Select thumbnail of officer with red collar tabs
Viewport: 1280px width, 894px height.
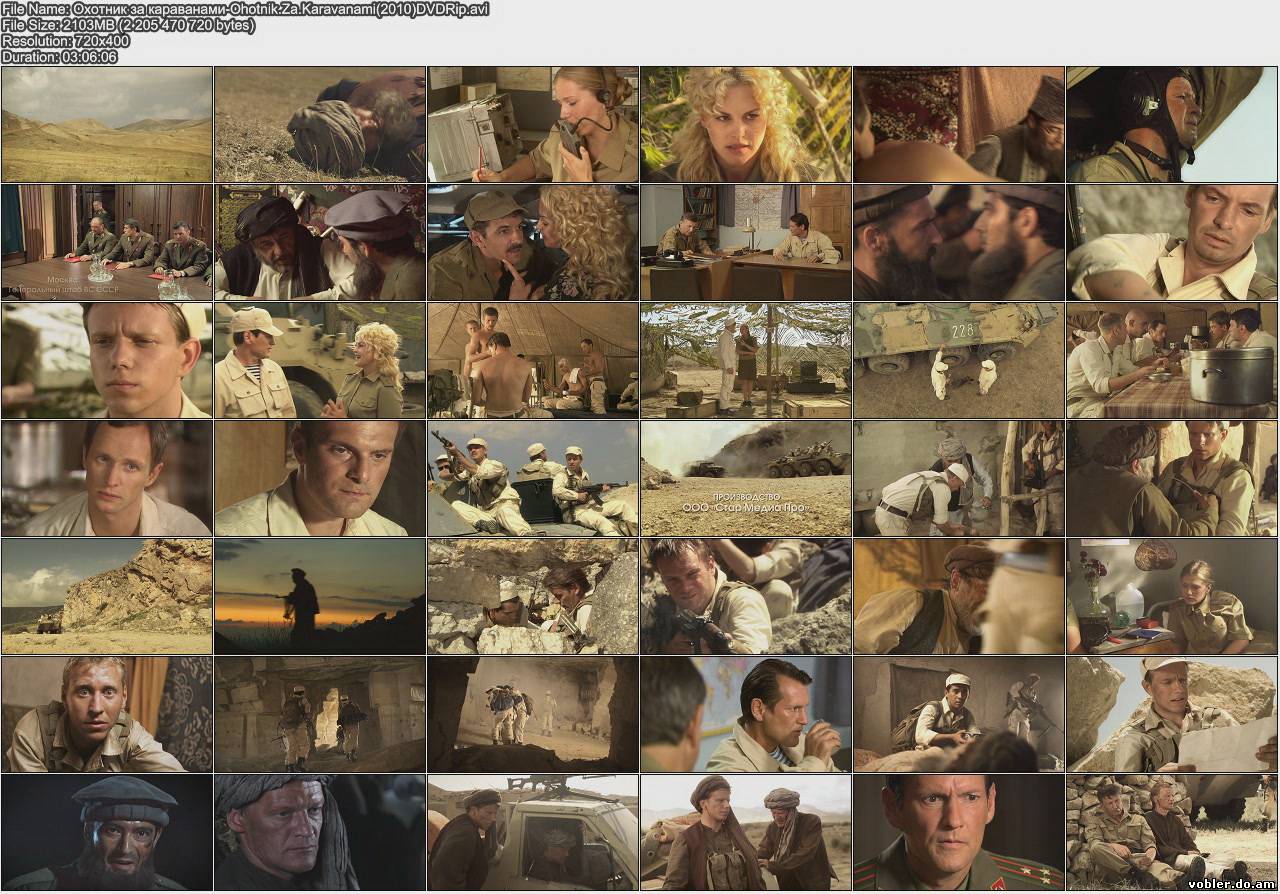click(x=959, y=833)
